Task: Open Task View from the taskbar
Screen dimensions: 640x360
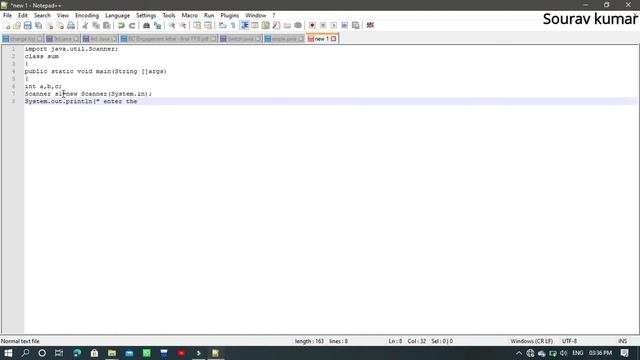Action: point(59,353)
